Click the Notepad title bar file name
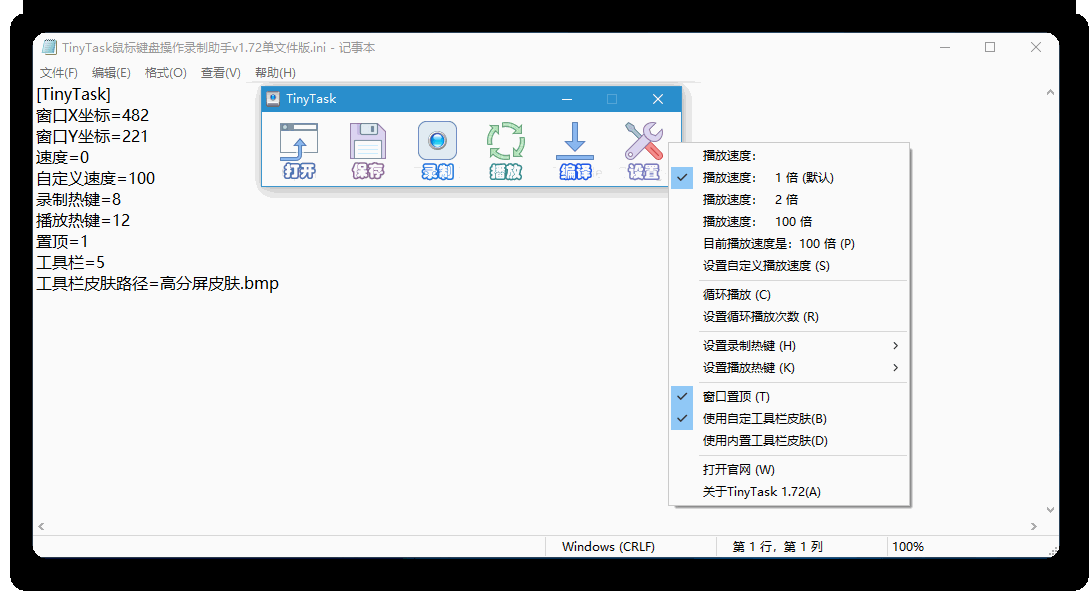This screenshot has height=591, width=1092. [219, 47]
